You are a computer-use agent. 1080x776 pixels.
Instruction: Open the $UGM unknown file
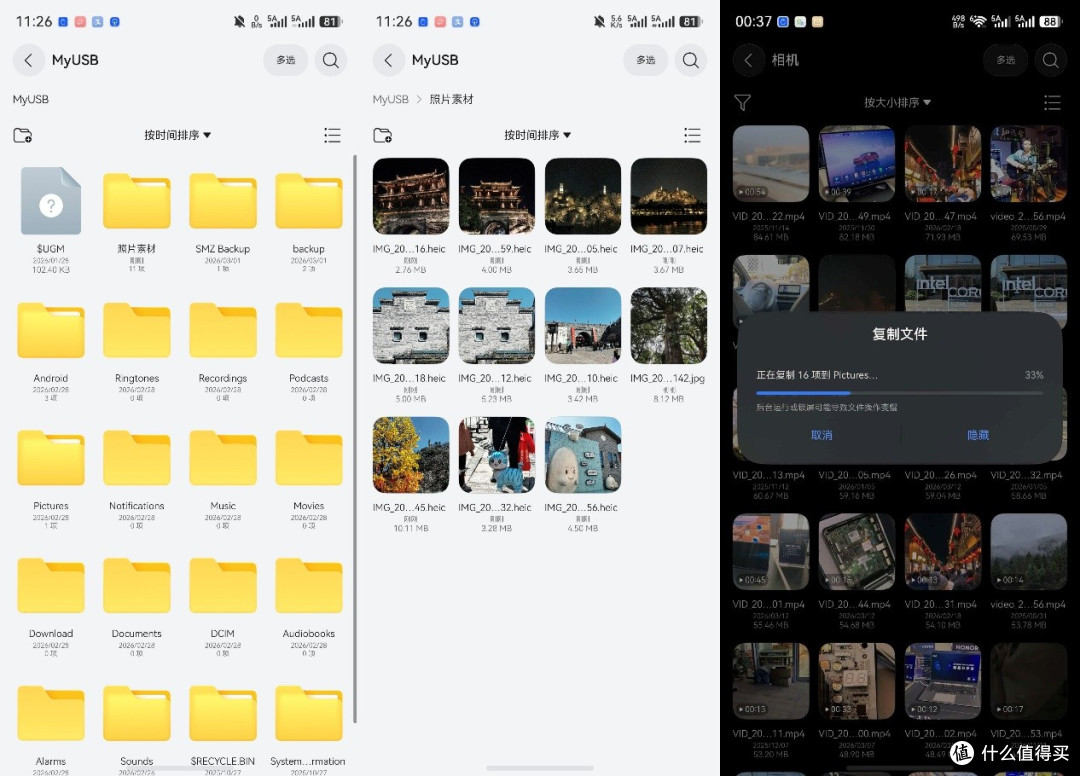coord(51,201)
